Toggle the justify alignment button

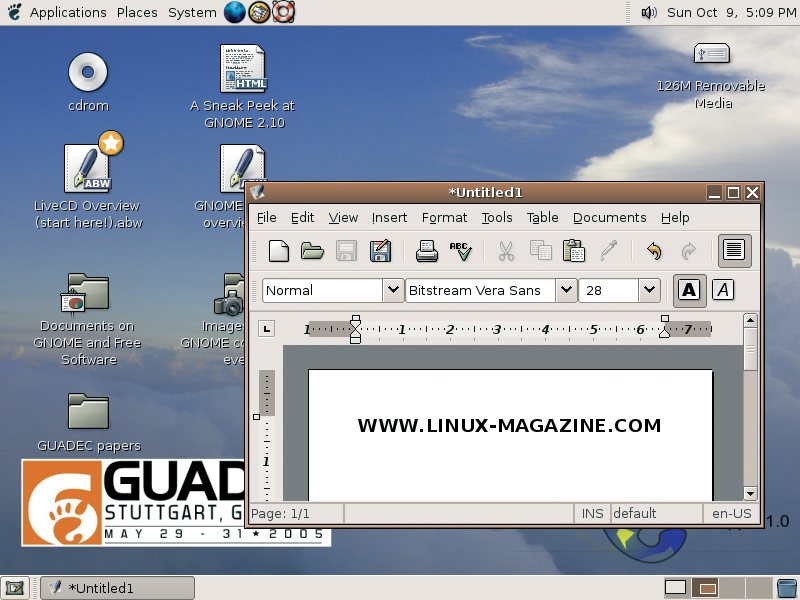[734, 251]
